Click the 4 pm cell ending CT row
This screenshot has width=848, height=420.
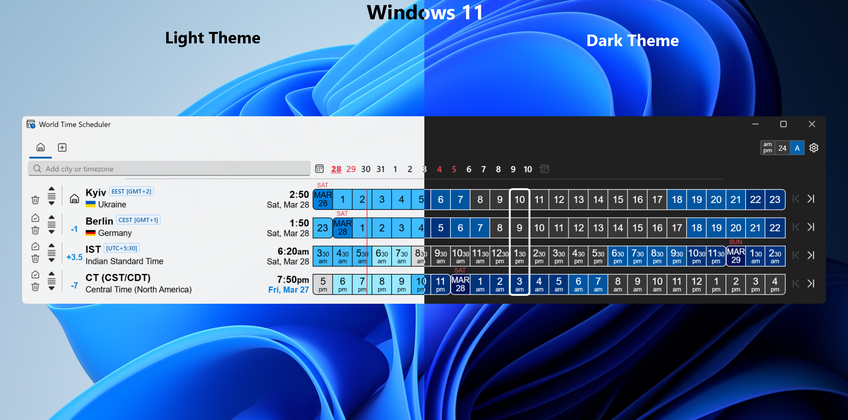pyautogui.click(x=775, y=284)
